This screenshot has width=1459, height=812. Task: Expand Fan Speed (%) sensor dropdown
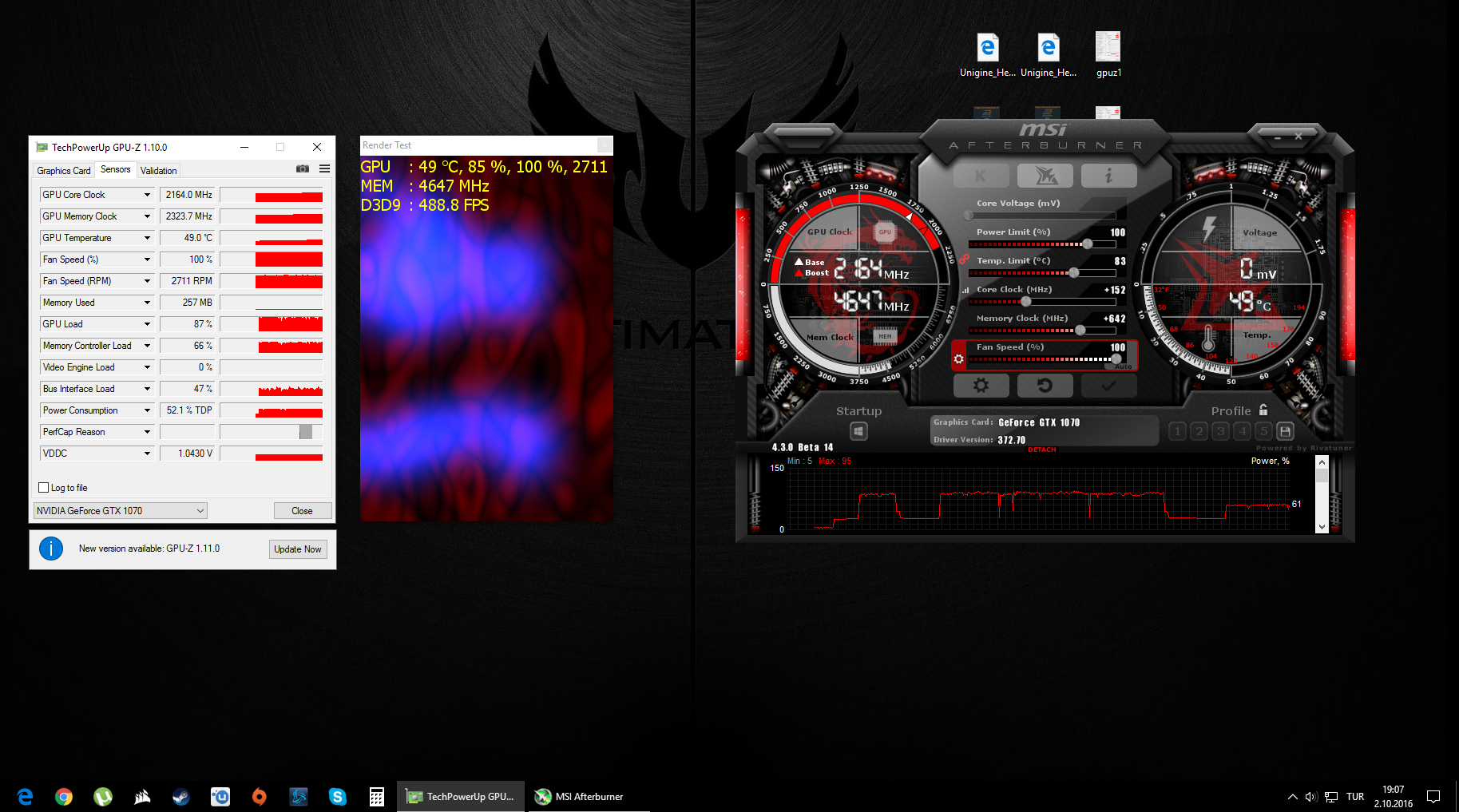147,259
